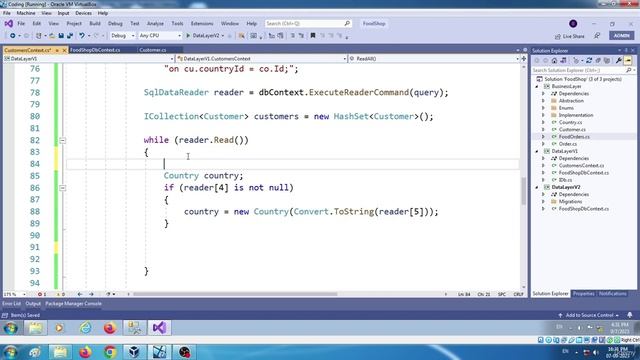Viewport: 640px width, 360px height.
Task: Click the Internet Explorer icon in VM taskbar
Action: [85, 328]
